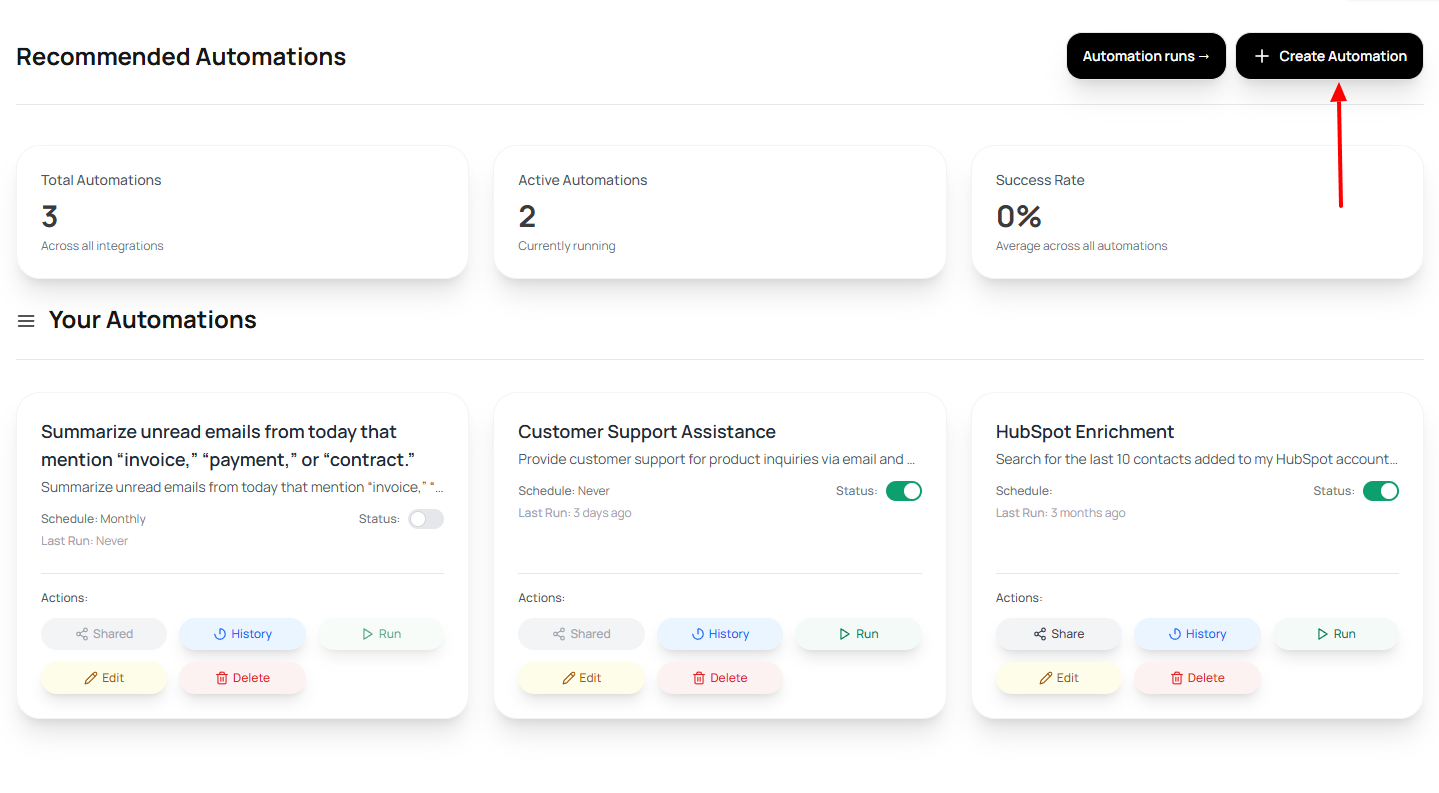Screen dimensions: 1439x793
Task: Run the HubSpot Enrichment automation
Action: coord(1336,634)
